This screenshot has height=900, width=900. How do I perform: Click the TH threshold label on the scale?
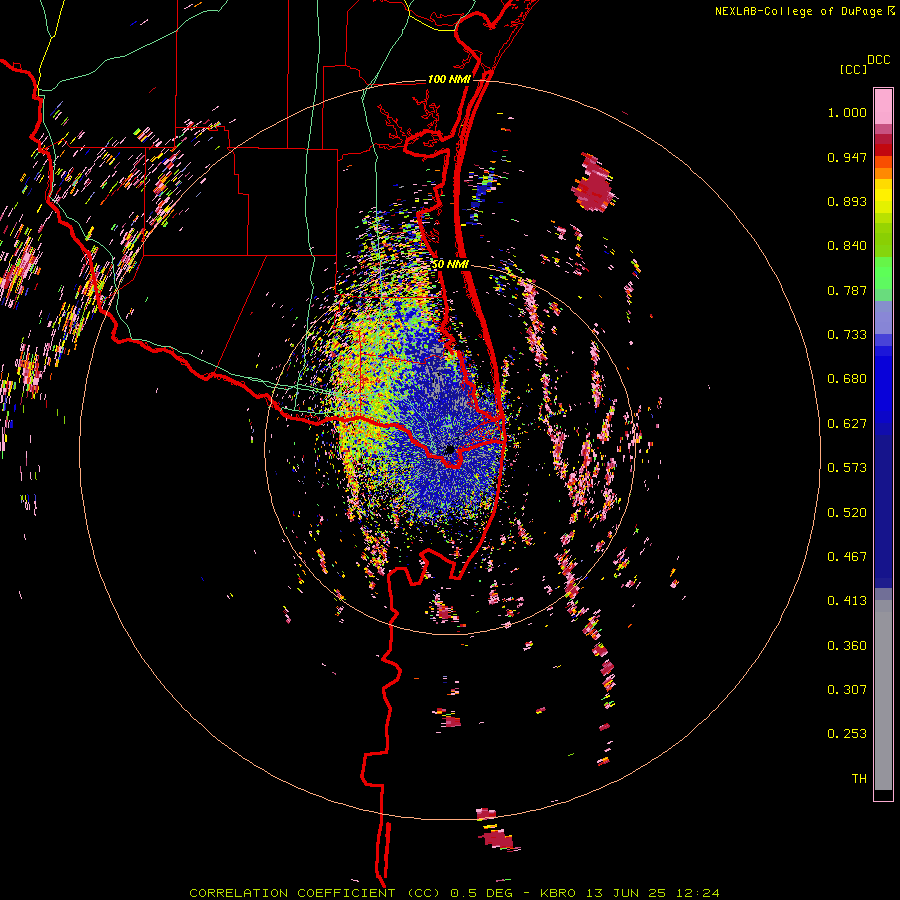[x=859, y=779]
